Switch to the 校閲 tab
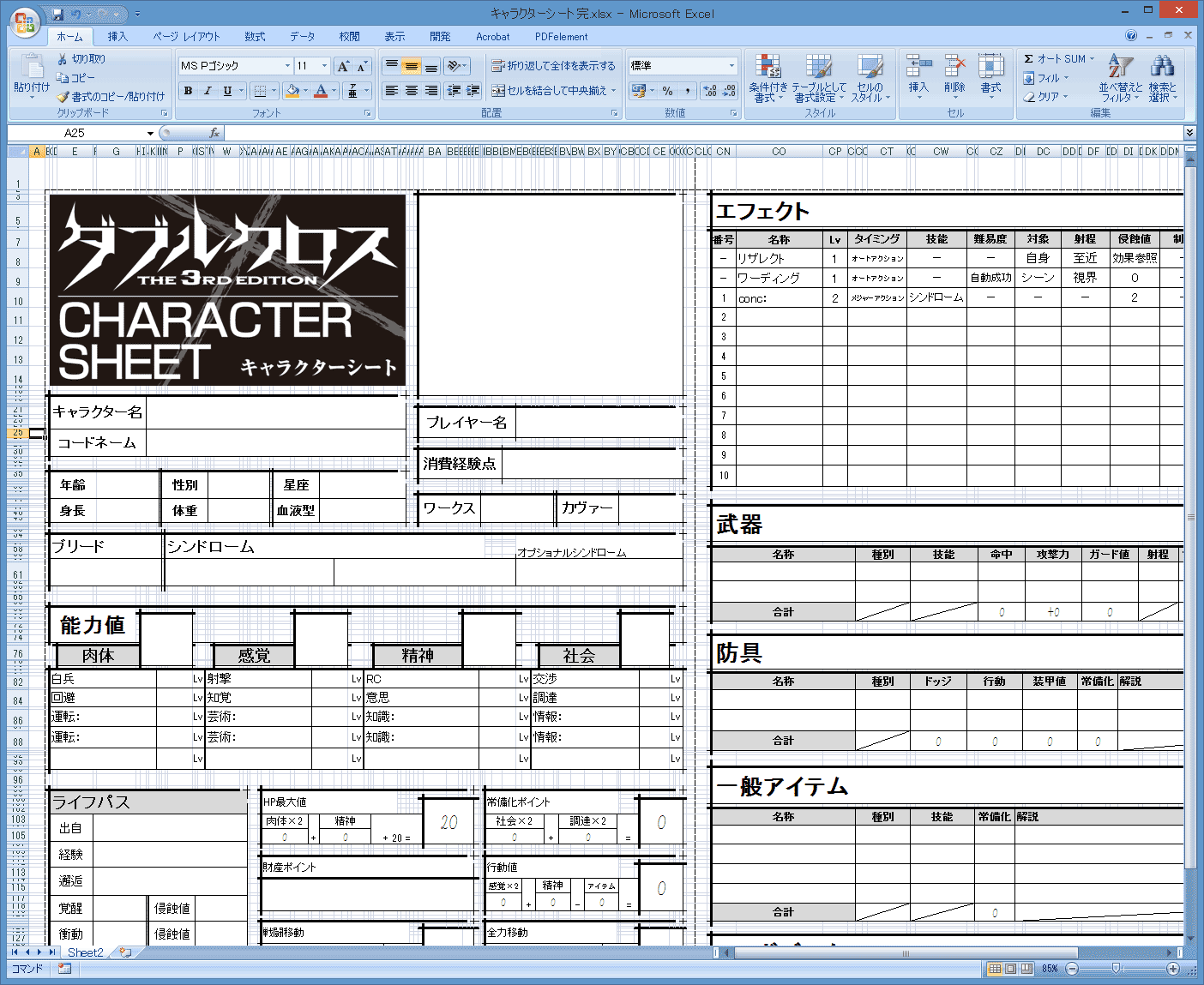This screenshot has width=1204, height=985. pyautogui.click(x=349, y=37)
